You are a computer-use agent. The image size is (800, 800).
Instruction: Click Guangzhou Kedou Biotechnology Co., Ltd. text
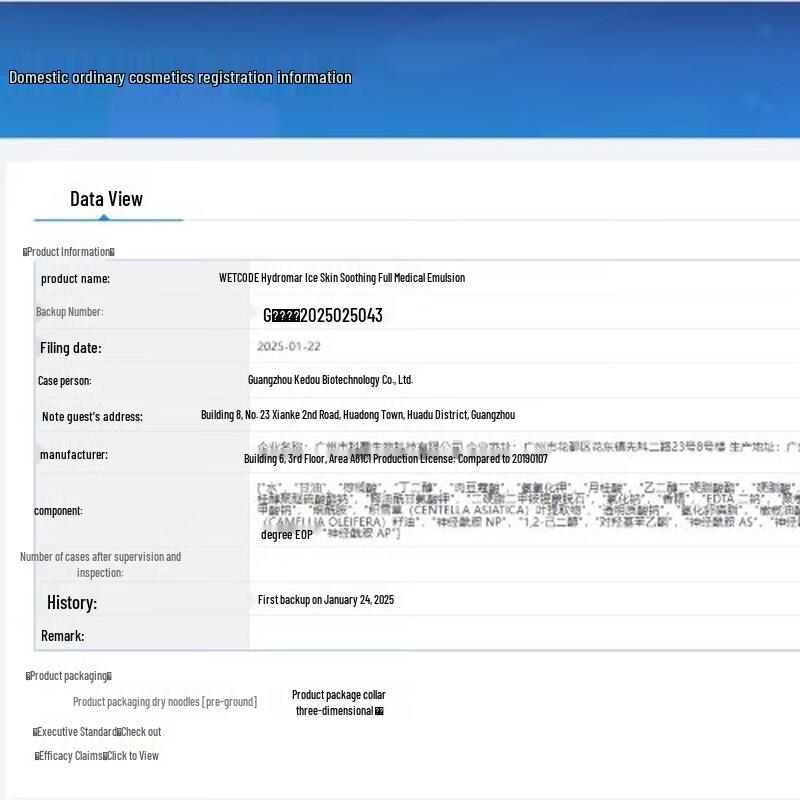click(x=330, y=380)
